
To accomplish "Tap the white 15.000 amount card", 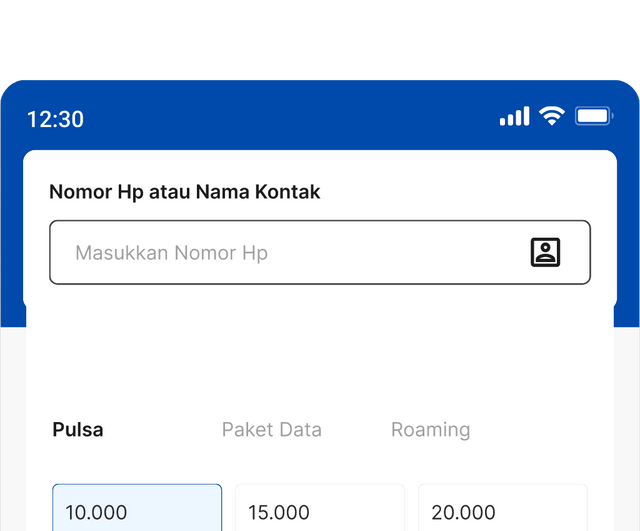I will click(x=320, y=508).
